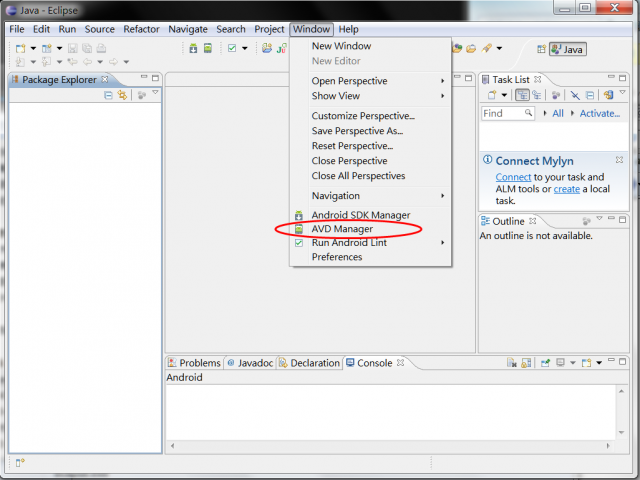Image resolution: width=640 pixels, height=480 pixels.
Task: Open Task List view menu triangle
Action: pos(622,93)
